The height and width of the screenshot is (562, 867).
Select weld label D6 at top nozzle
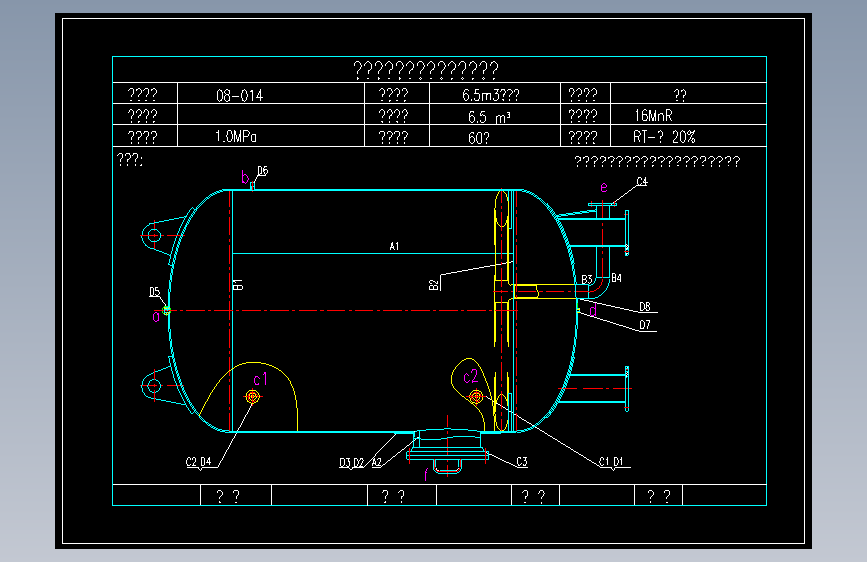coord(263,171)
